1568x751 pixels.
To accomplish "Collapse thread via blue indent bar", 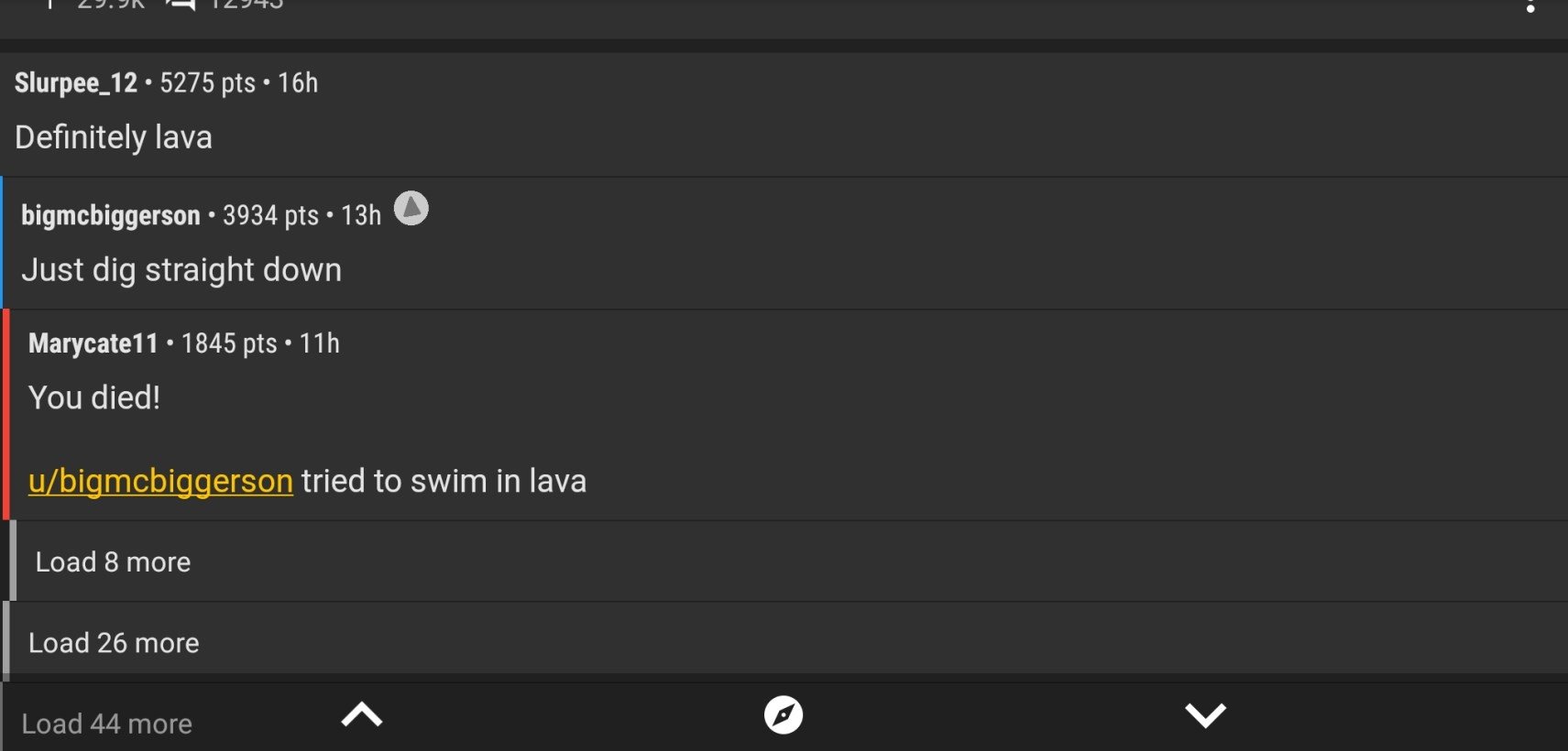I will tap(2, 243).
